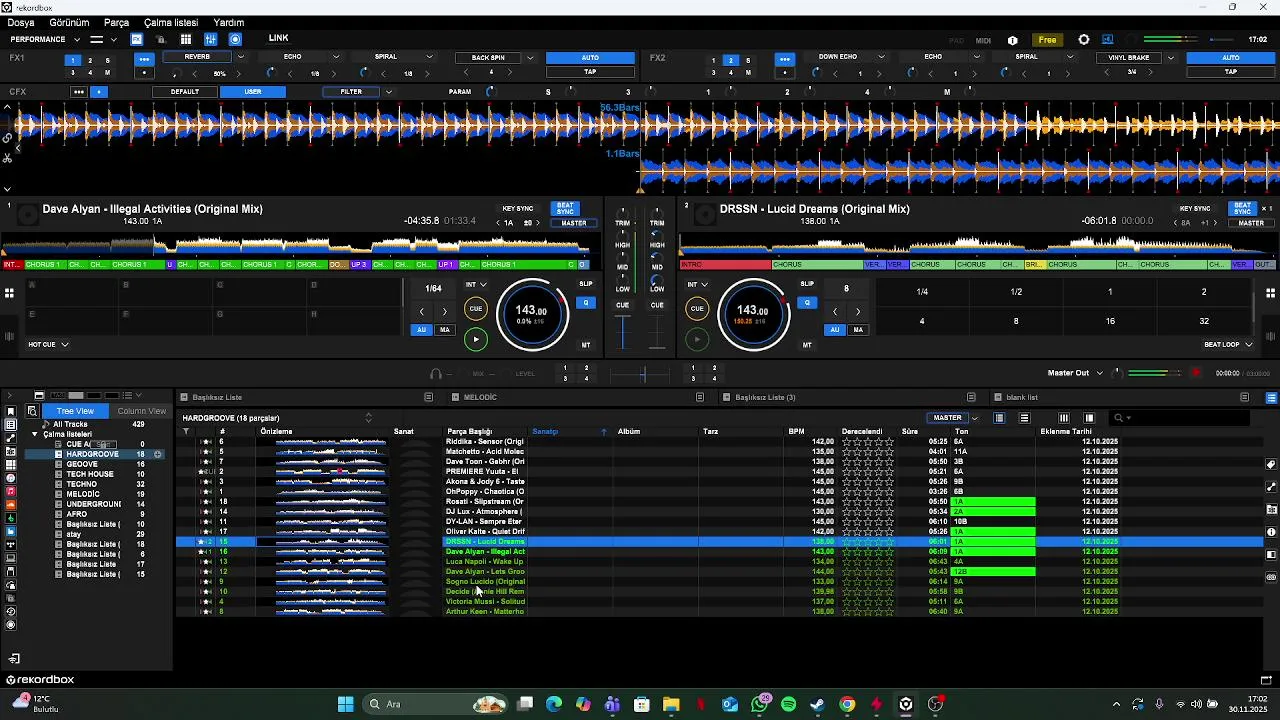Click the FX2 AUTO button
Image resolution: width=1280 pixels, height=720 pixels.
[x=1231, y=58]
